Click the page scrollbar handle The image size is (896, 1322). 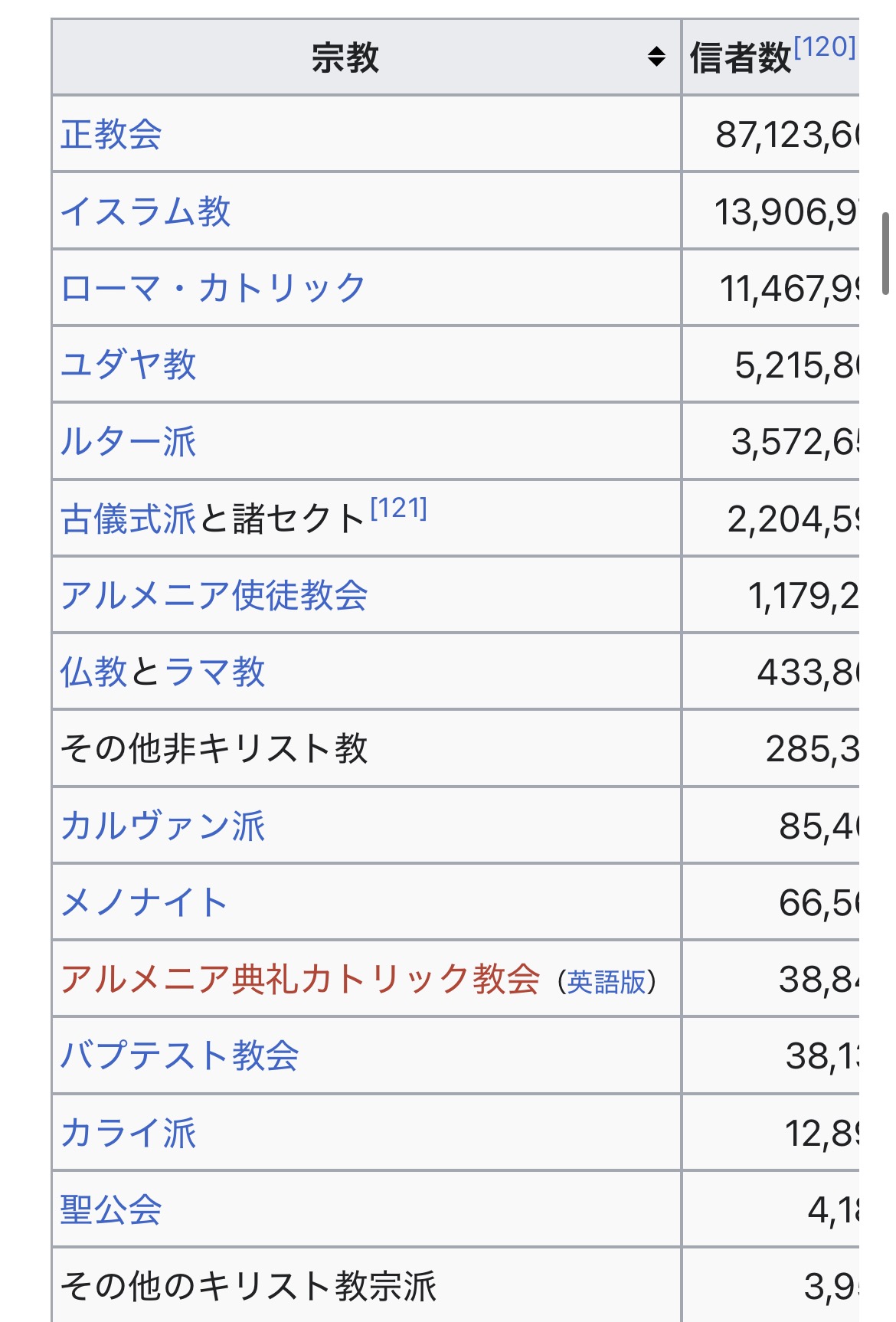(887, 254)
